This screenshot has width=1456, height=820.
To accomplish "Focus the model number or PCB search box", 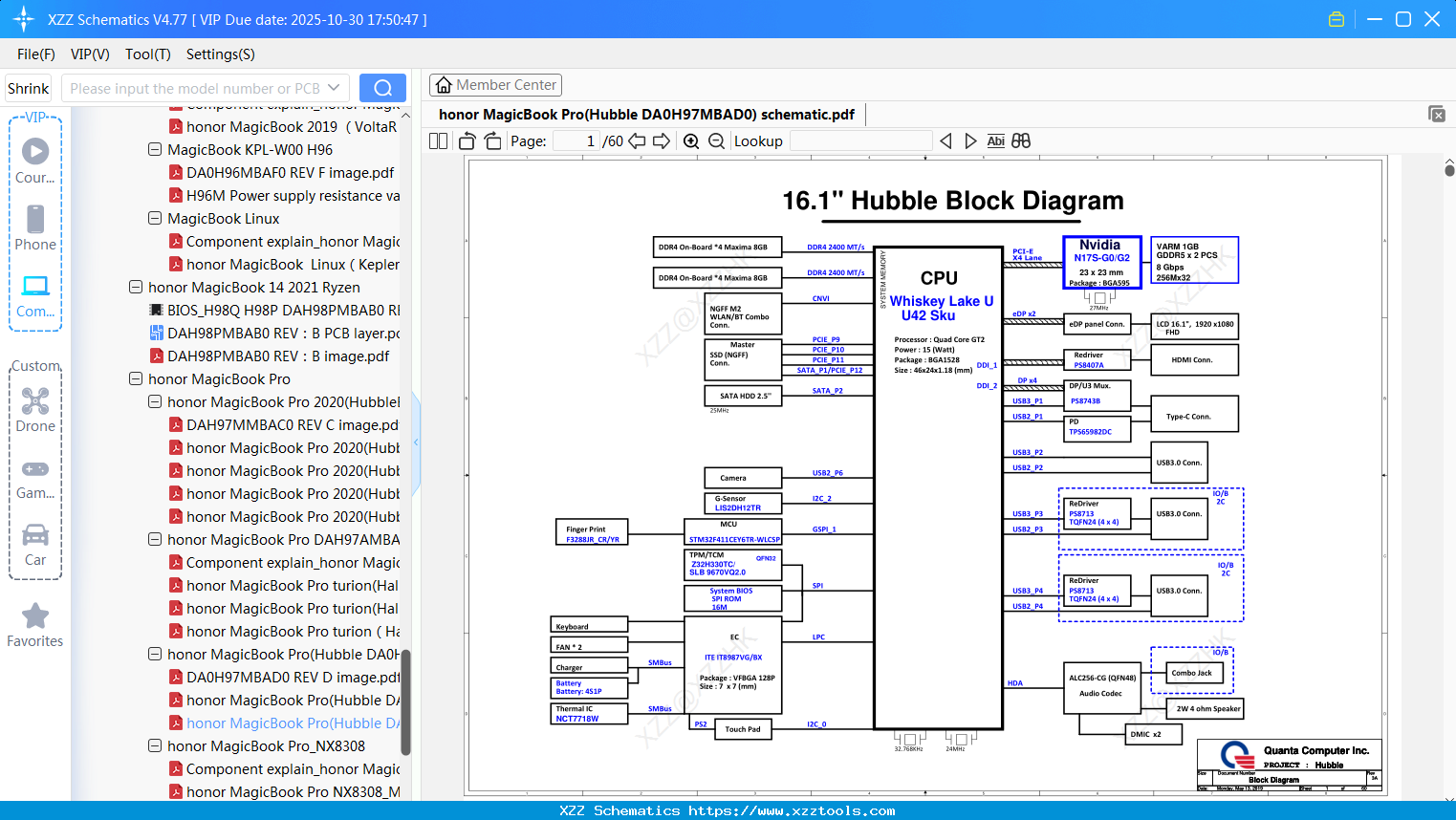I will pos(194,88).
